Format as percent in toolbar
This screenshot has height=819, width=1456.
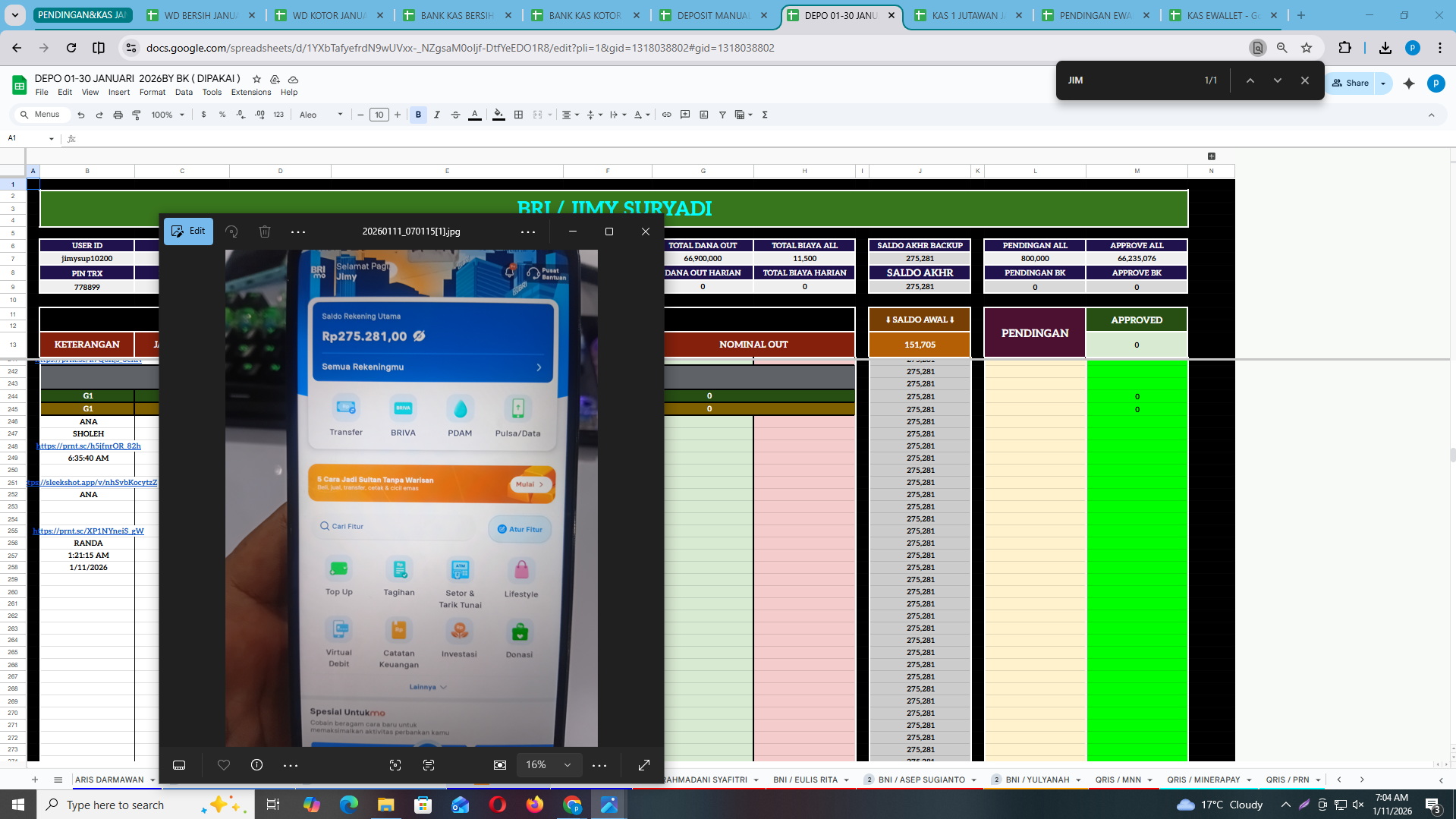(x=222, y=115)
